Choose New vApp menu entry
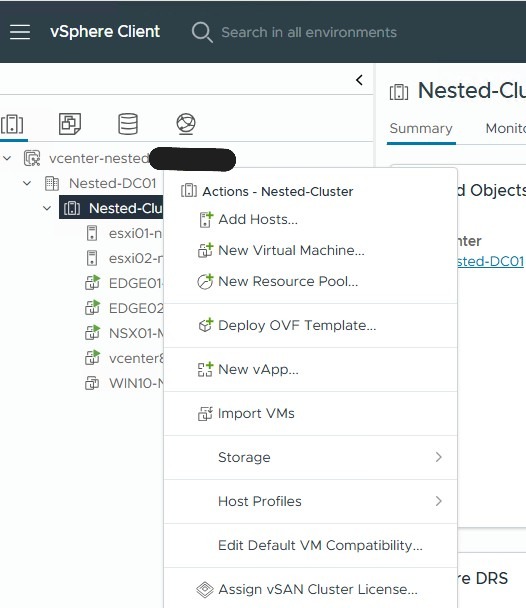The height and width of the screenshot is (608, 526). 310,370
